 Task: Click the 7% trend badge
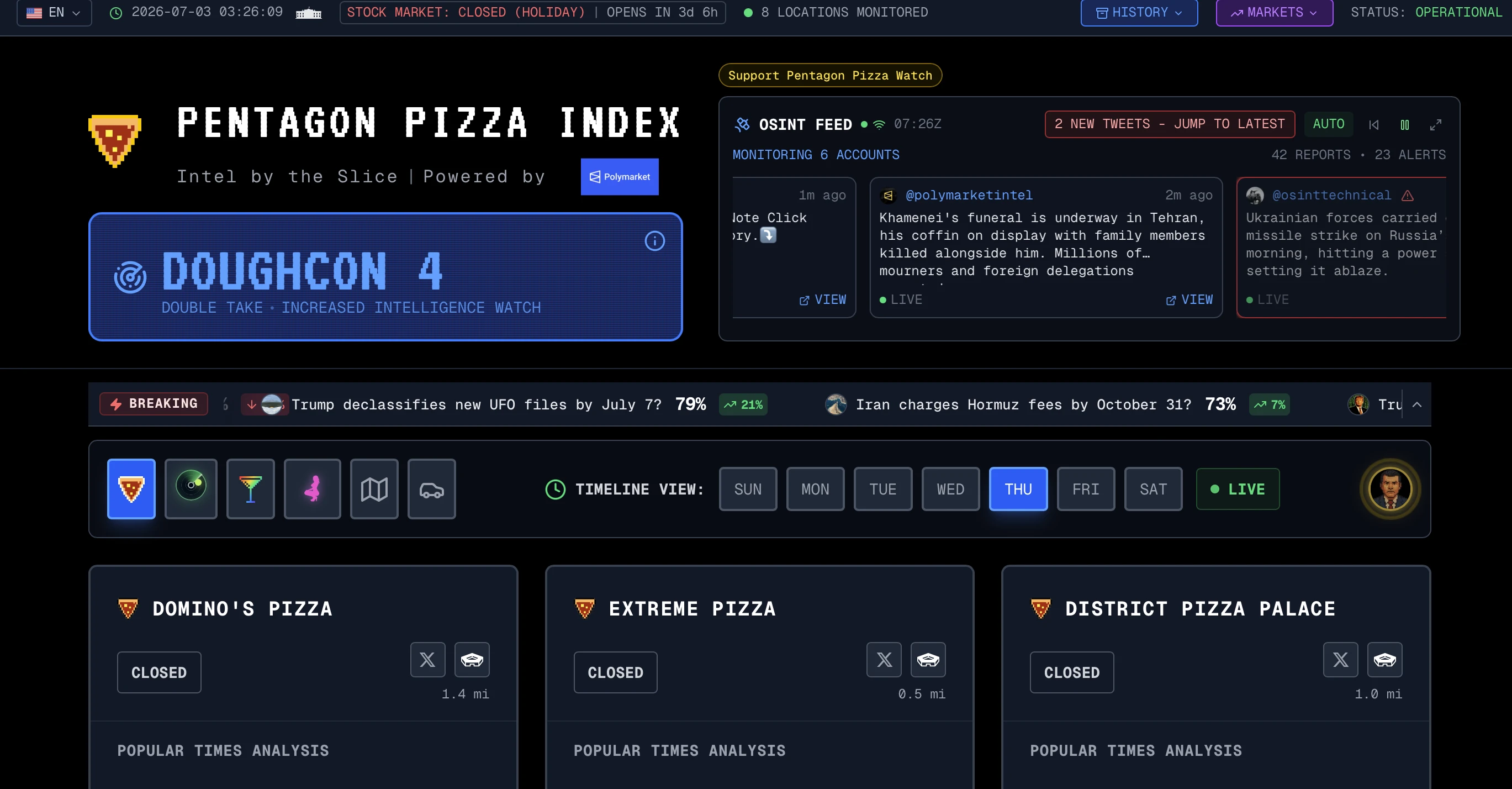click(1269, 404)
